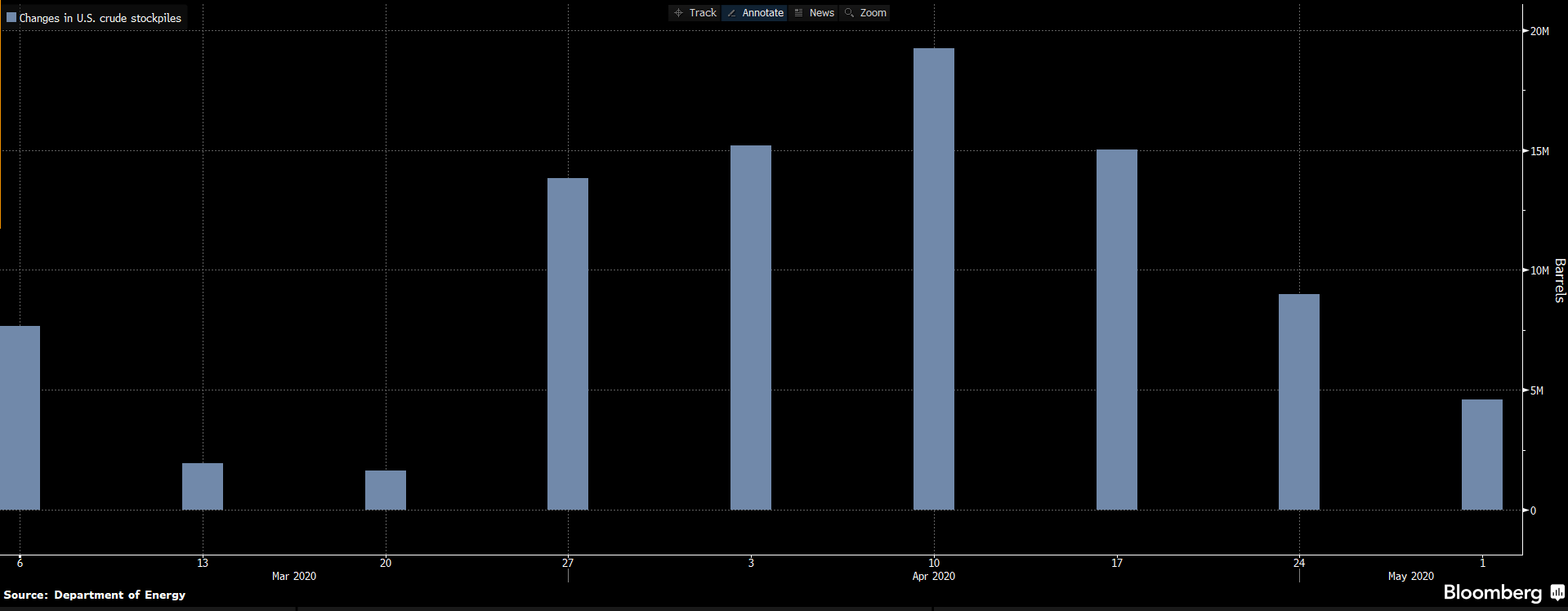Click the Annotate pencil icon

(x=732, y=13)
